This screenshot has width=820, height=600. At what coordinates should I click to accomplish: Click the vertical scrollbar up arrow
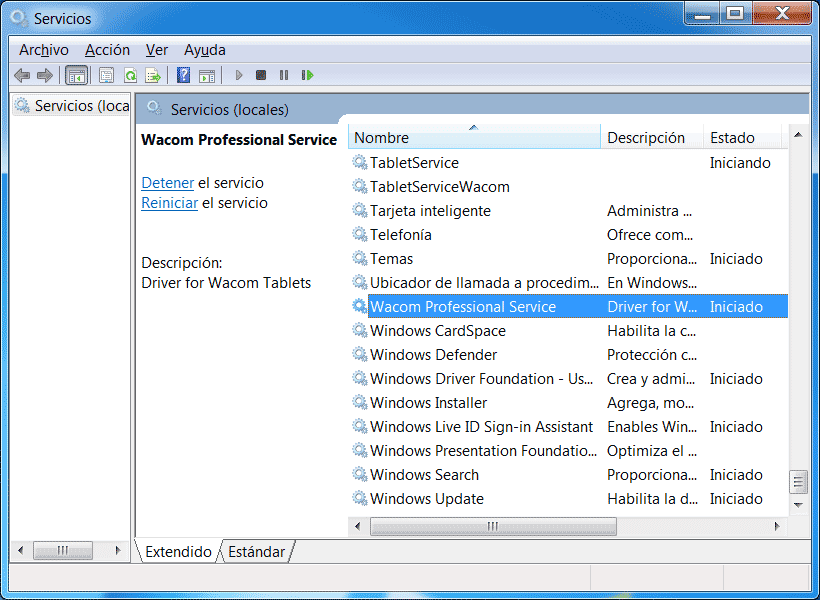[x=798, y=135]
